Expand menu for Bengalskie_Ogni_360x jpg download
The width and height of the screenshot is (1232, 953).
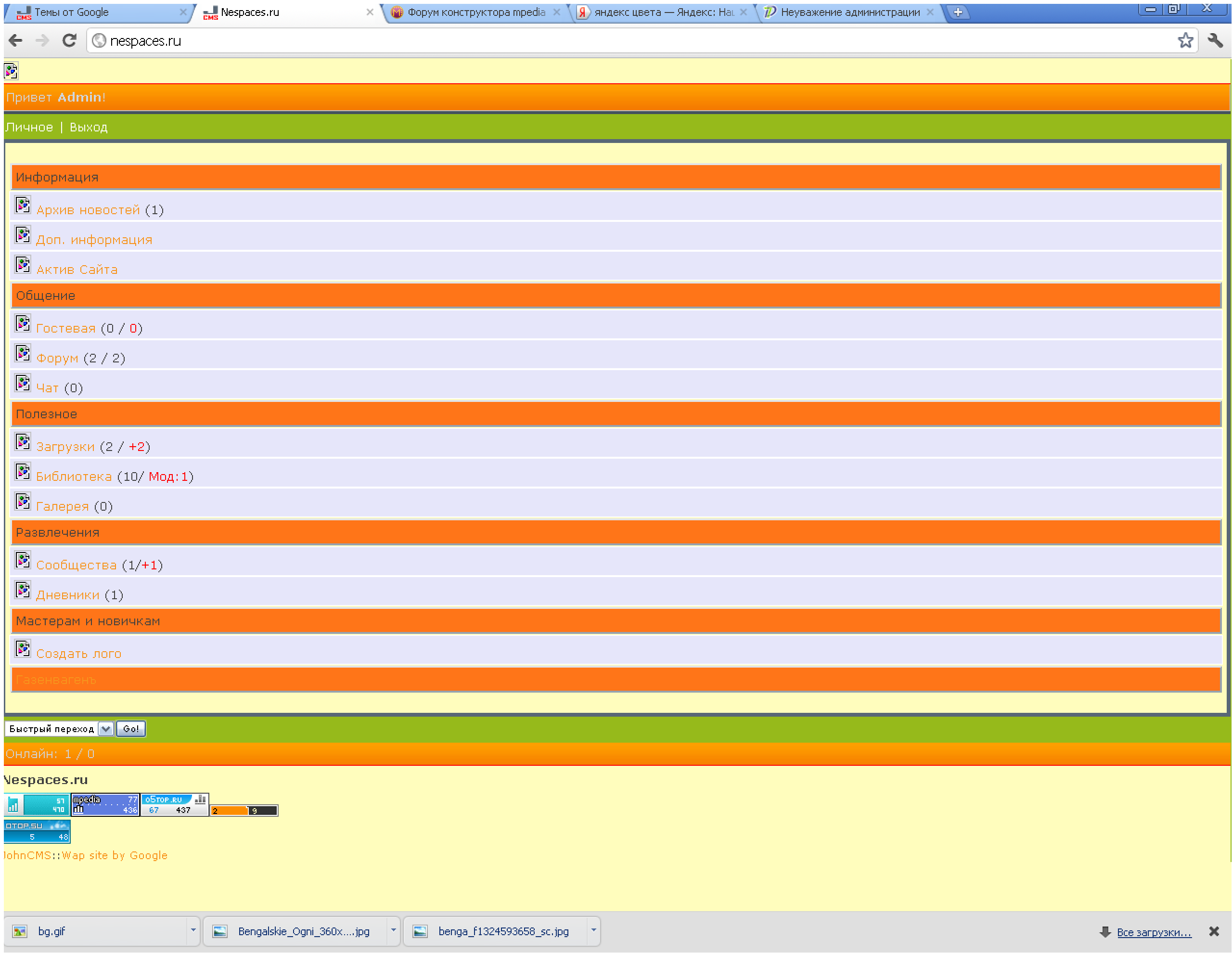[x=393, y=930]
